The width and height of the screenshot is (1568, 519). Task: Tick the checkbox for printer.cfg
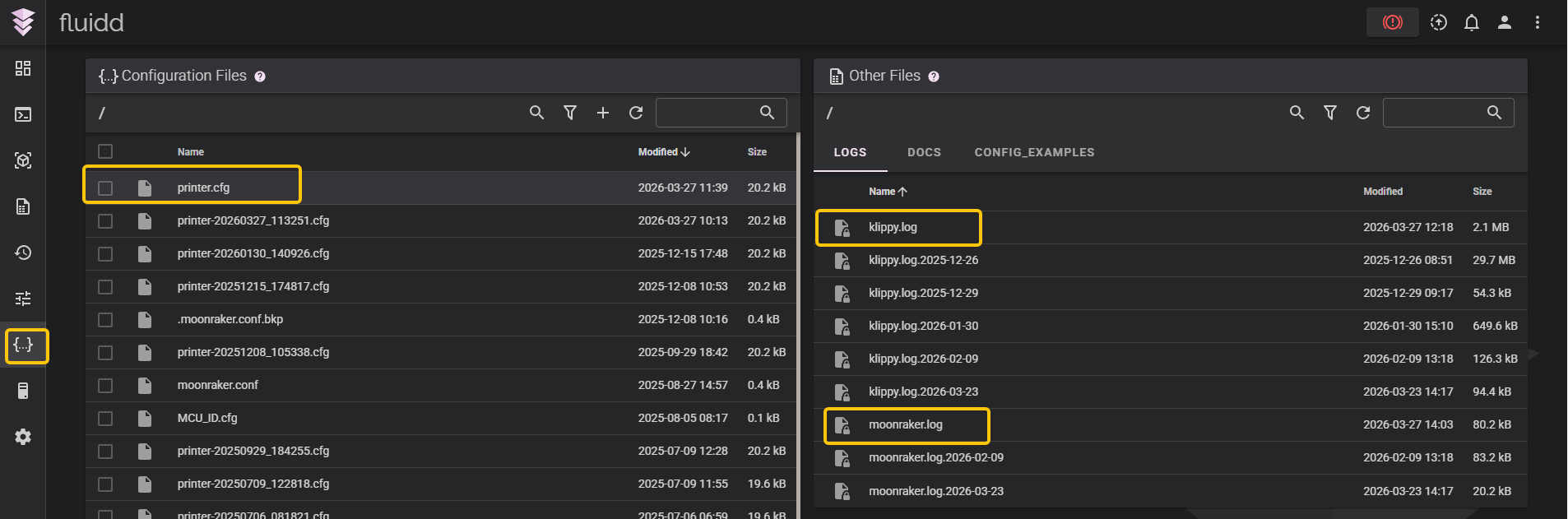click(105, 188)
